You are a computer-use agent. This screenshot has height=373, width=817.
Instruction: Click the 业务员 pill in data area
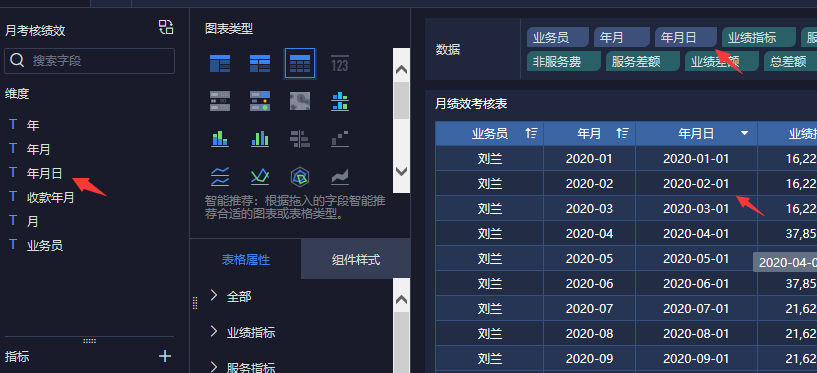[x=558, y=38]
